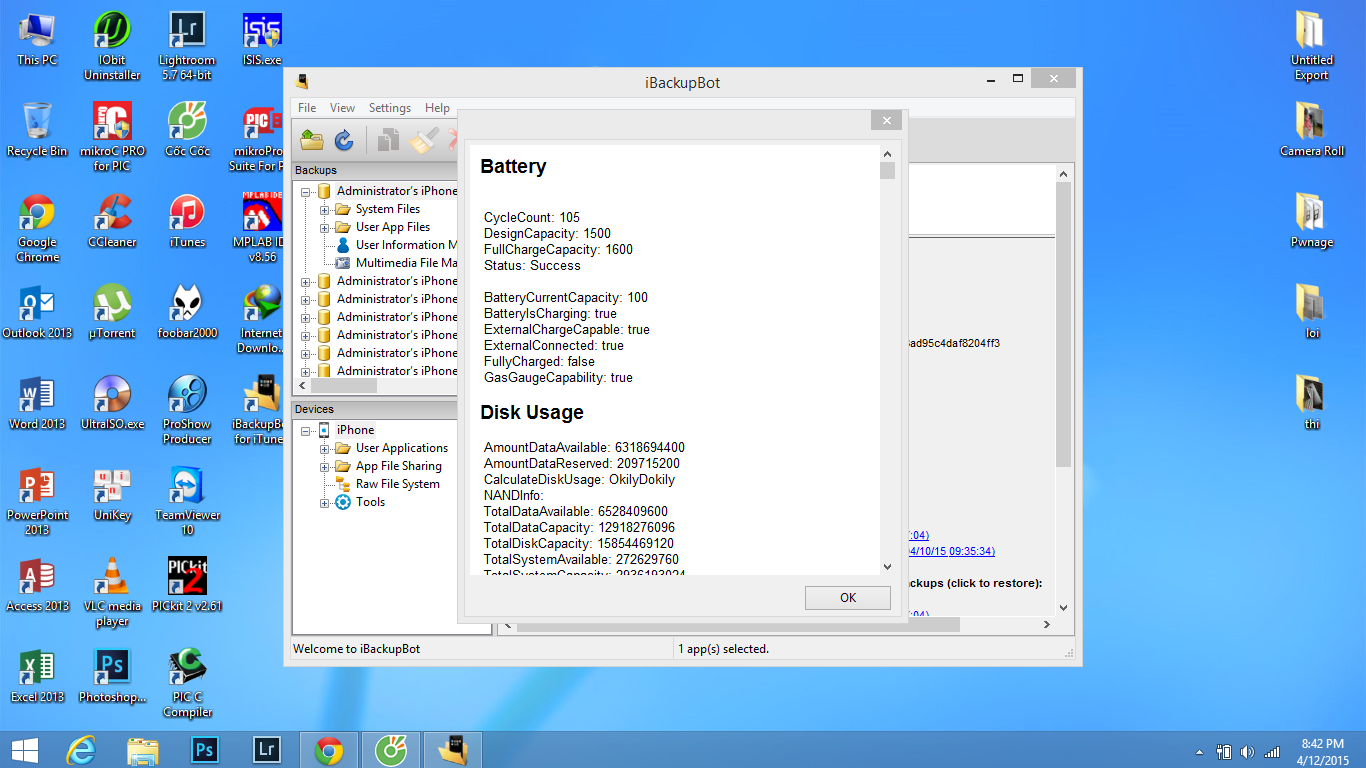Screen dimensions: 1366x768
Task: Click the foobar2000 desktop icon
Action: coord(187,312)
